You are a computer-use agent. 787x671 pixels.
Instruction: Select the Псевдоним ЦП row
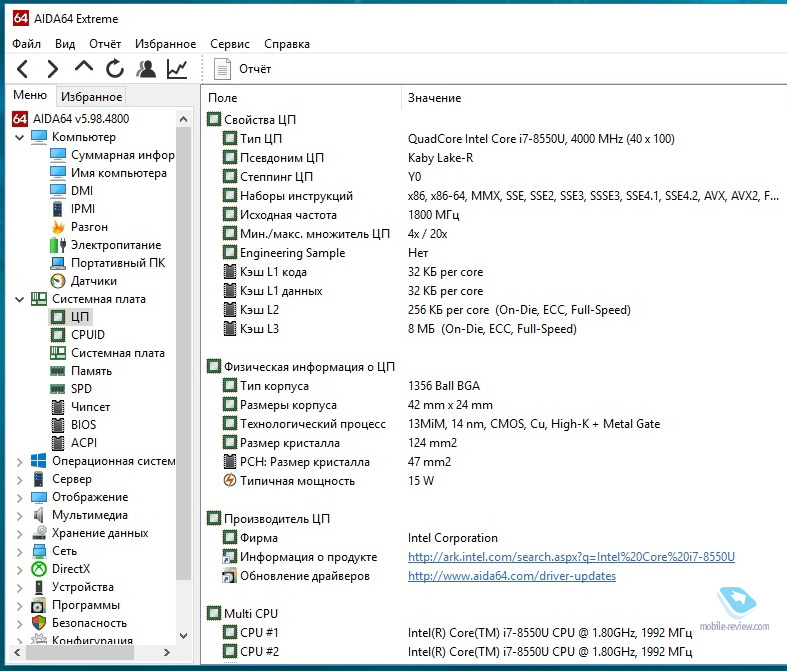[x=494, y=158]
